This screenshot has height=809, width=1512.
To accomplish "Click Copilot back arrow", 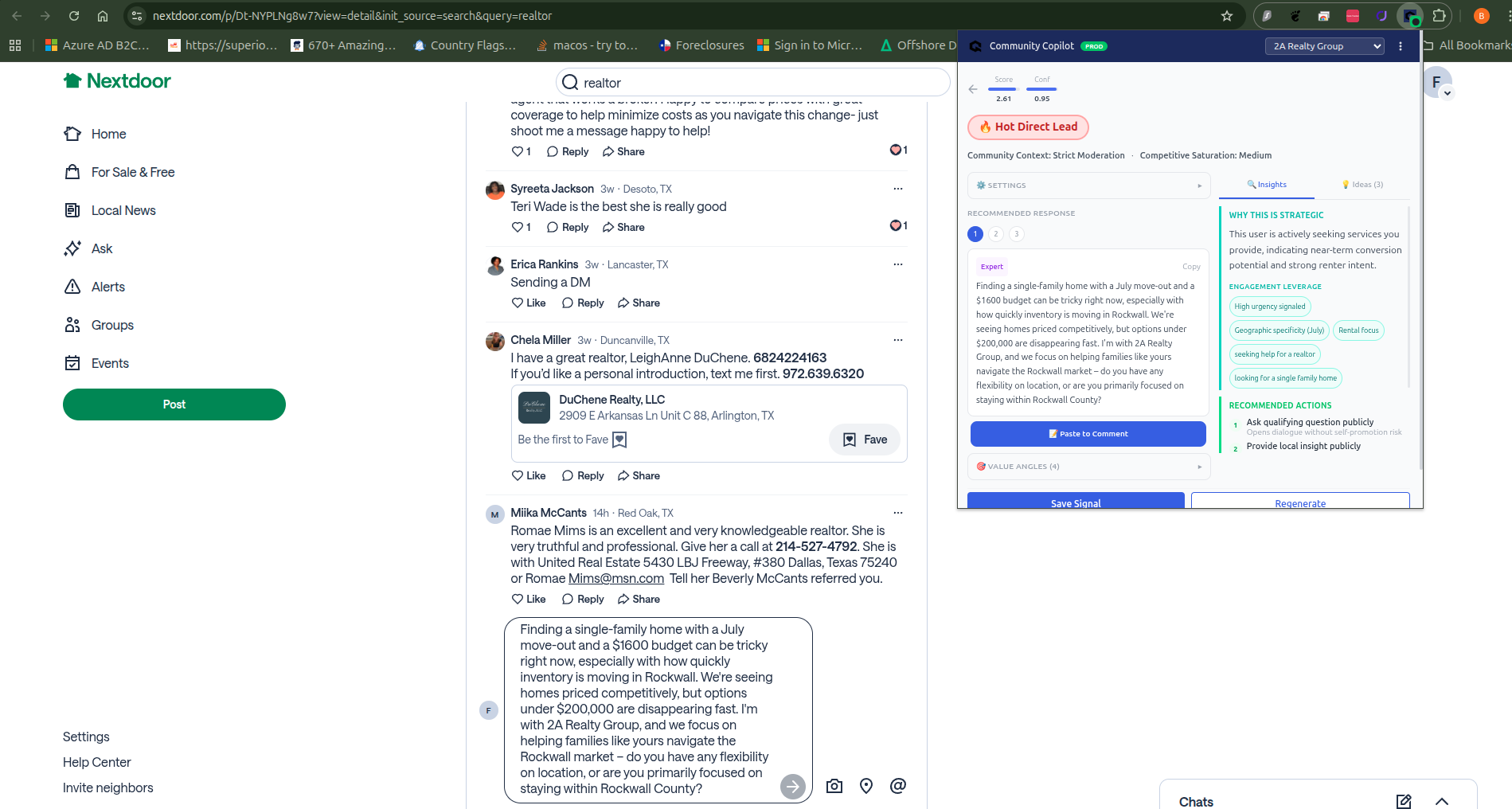I will 973,89.
